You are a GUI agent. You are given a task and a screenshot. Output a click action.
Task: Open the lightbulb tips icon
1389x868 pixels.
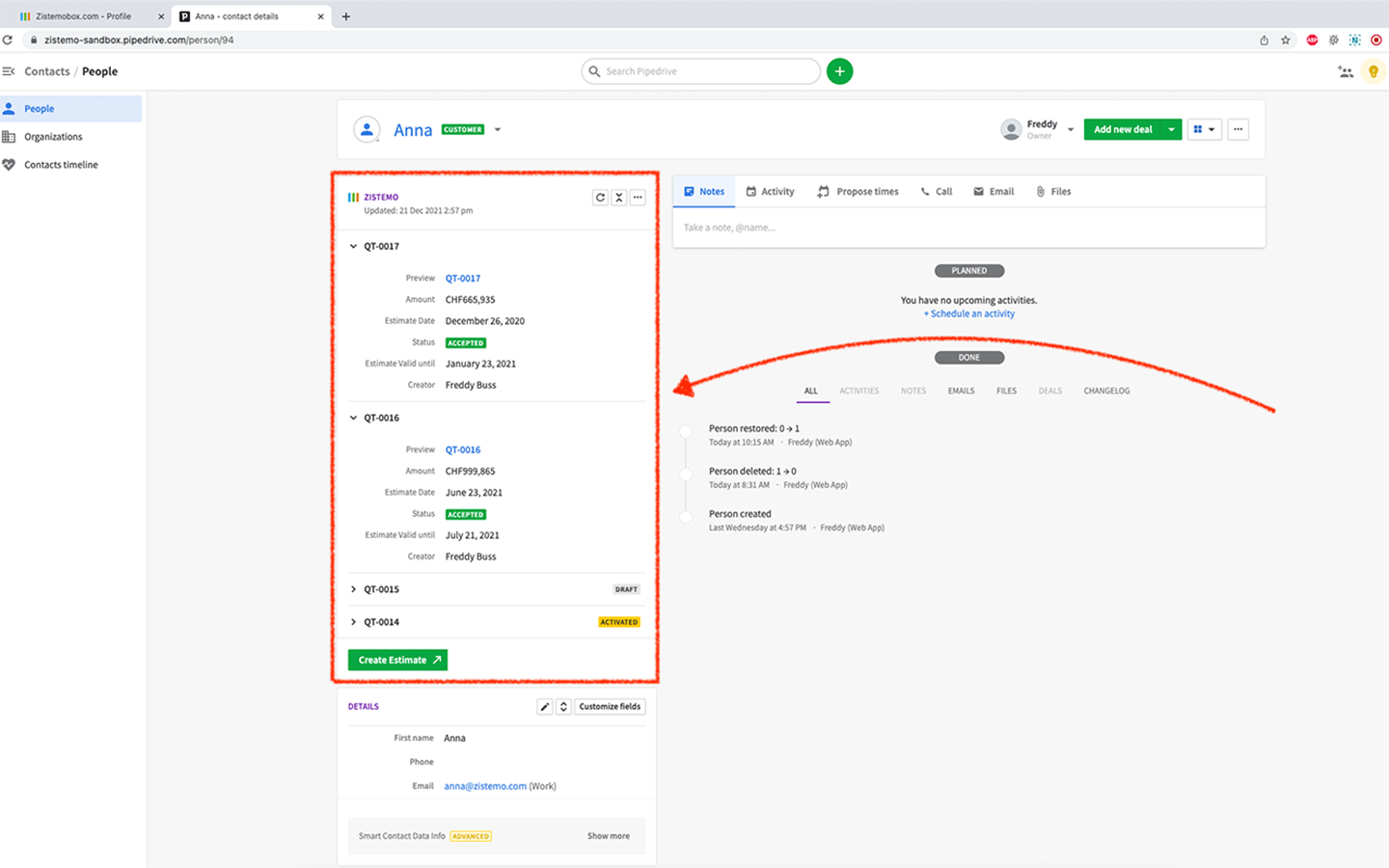1374,71
